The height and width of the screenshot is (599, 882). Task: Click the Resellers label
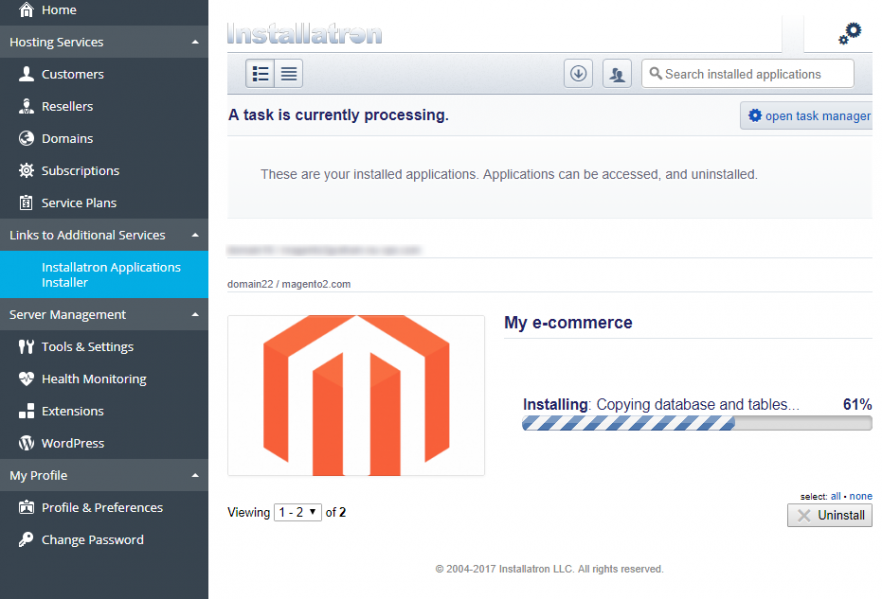tap(67, 106)
